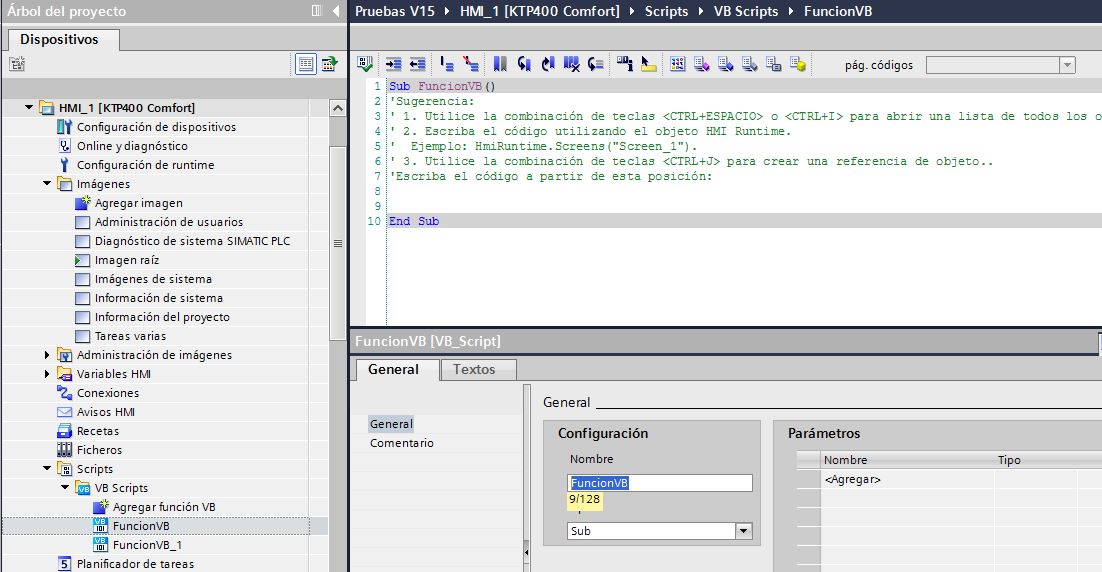Viewport: 1102px width, 572px height.
Task: Click FuncionVB in the breadcrumb path
Action: [x=838, y=11]
